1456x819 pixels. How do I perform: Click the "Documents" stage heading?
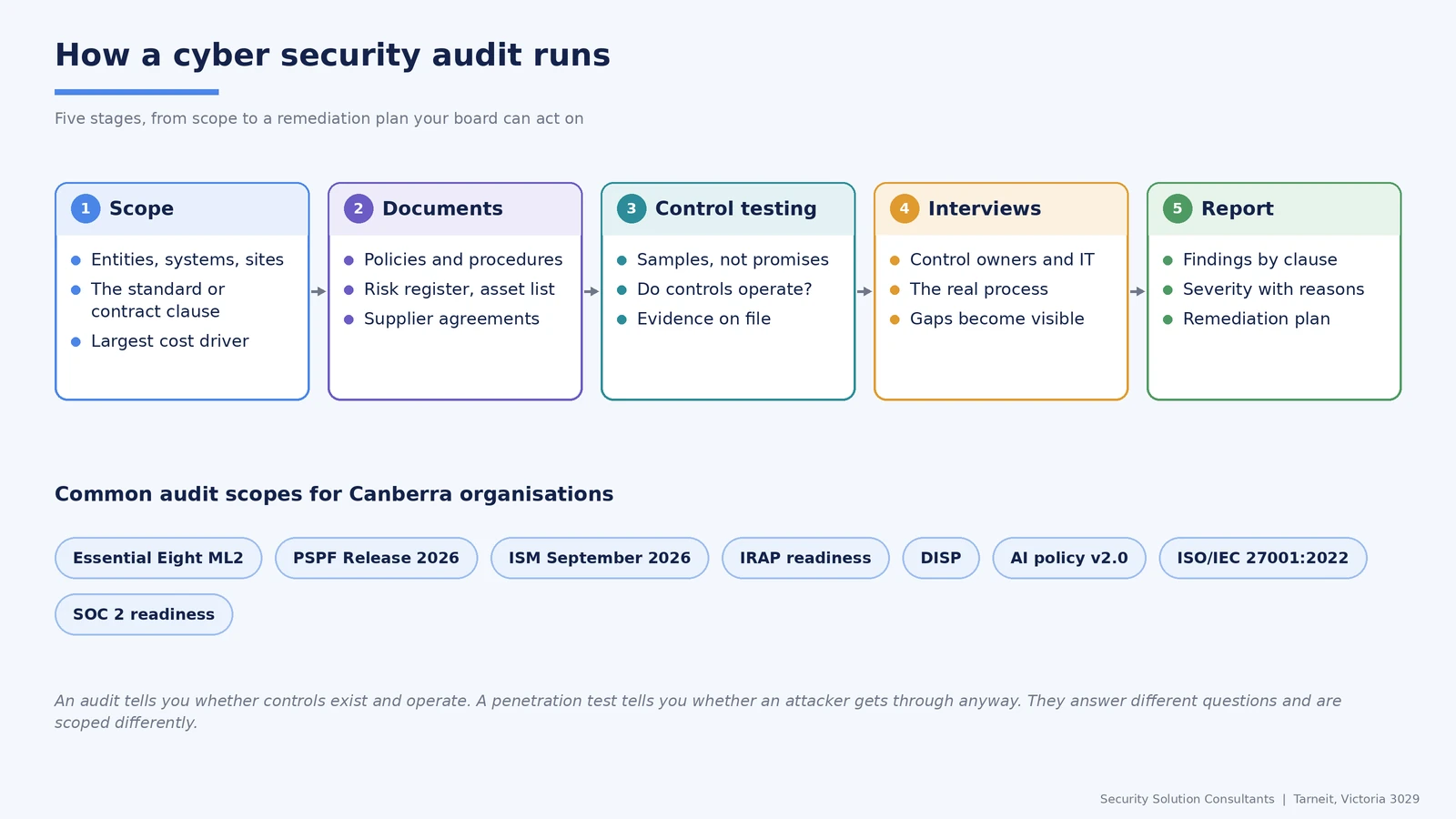442,208
